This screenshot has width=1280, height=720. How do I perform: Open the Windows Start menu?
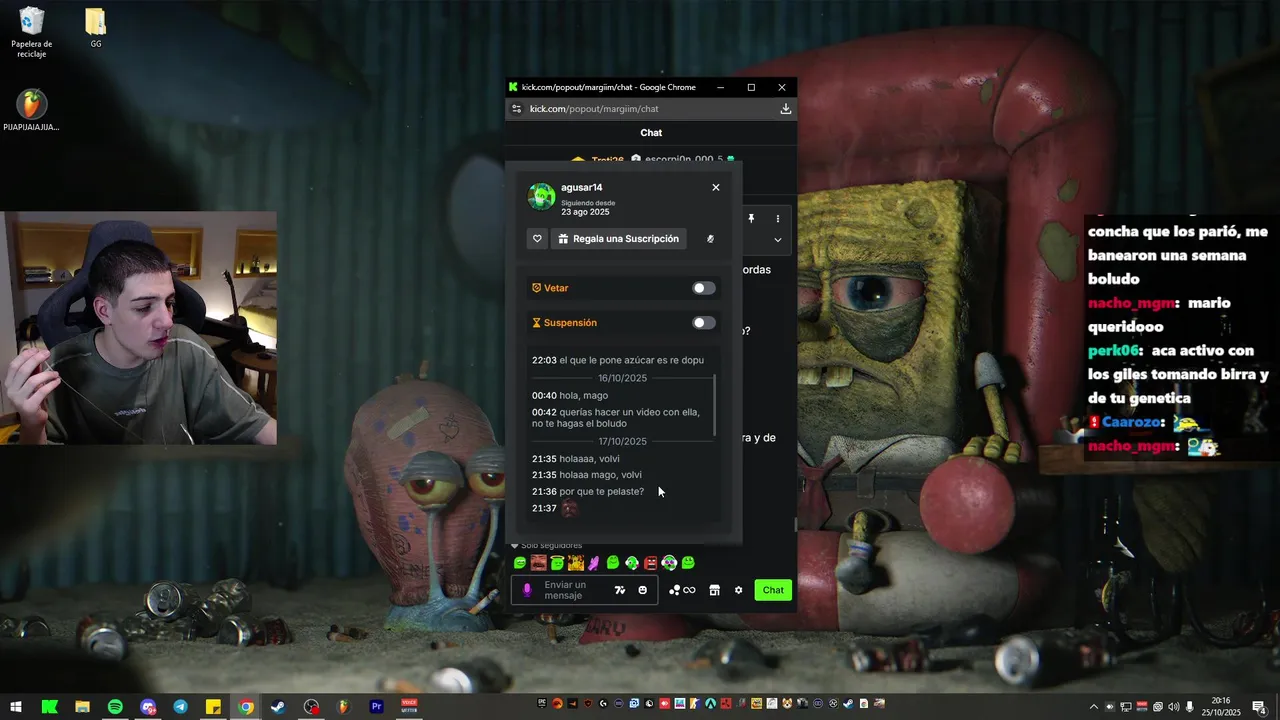(16, 706)
